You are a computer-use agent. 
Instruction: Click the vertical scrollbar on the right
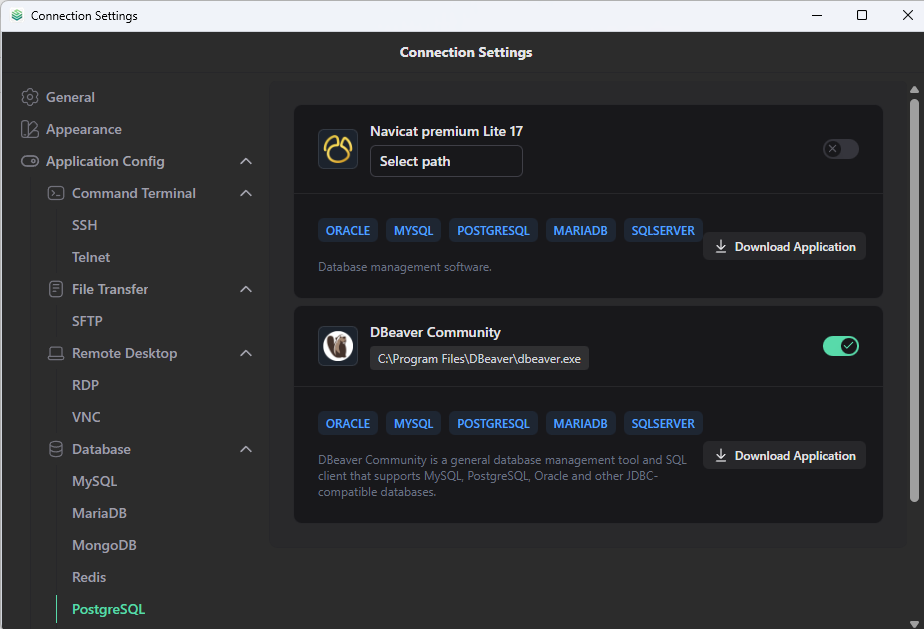click(914, 300)
